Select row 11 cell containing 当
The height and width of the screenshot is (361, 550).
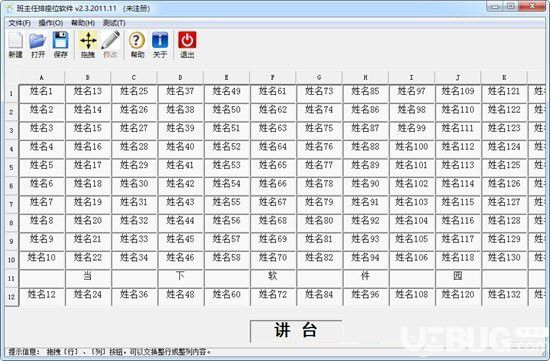pyautogui.click(x=88, y=279)
